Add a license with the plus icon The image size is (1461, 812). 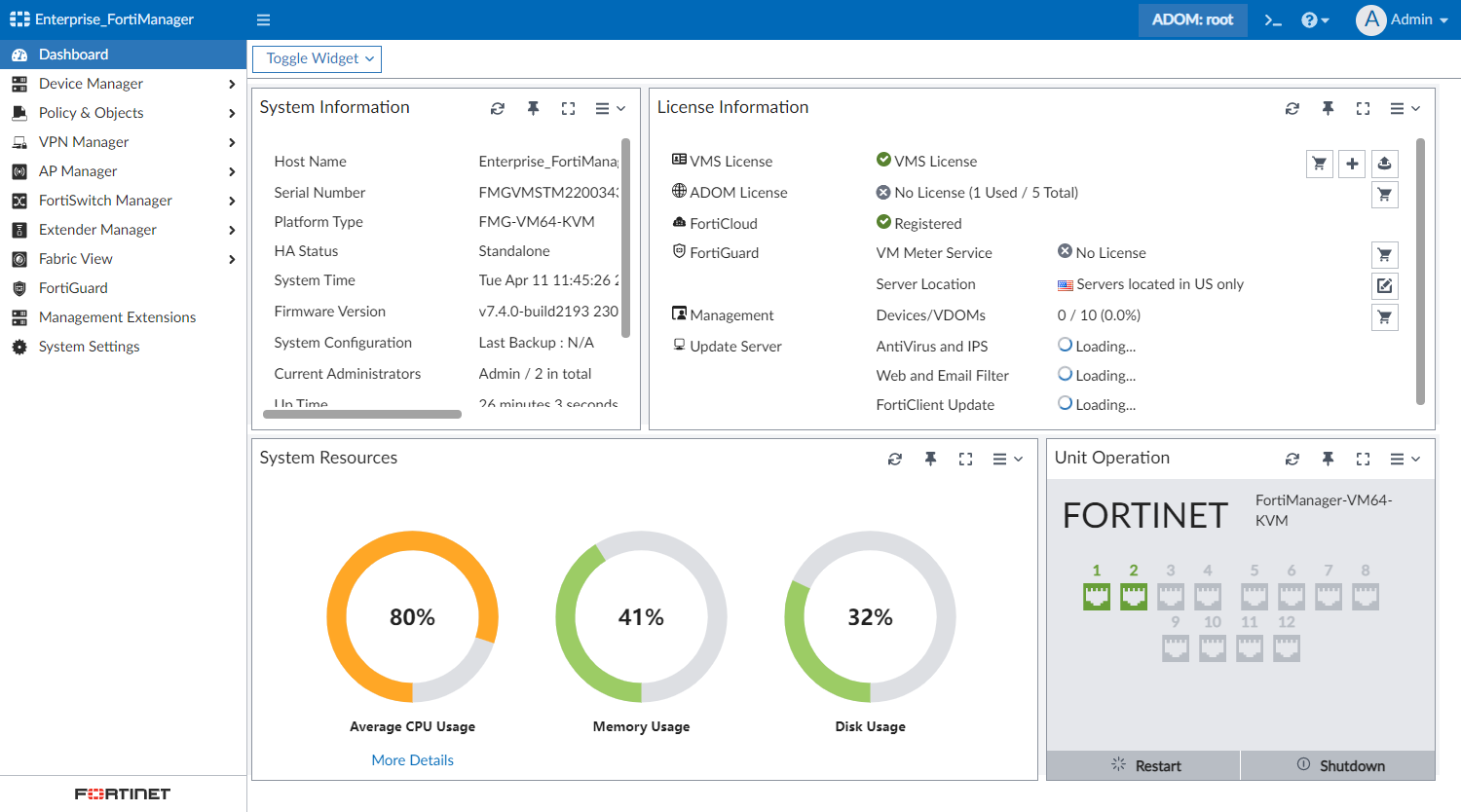pos(1352,164)
